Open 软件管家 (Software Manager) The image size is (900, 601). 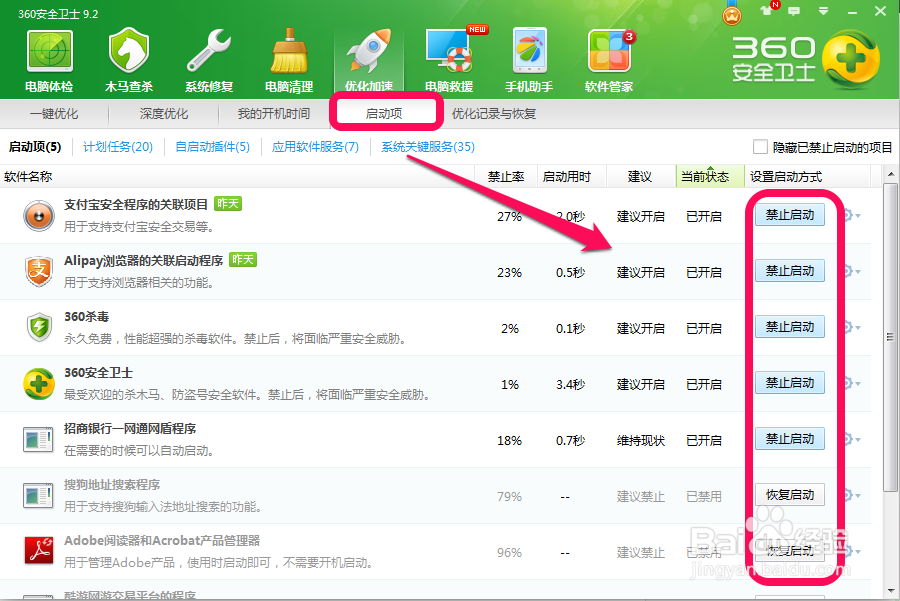tap(608, 55)
